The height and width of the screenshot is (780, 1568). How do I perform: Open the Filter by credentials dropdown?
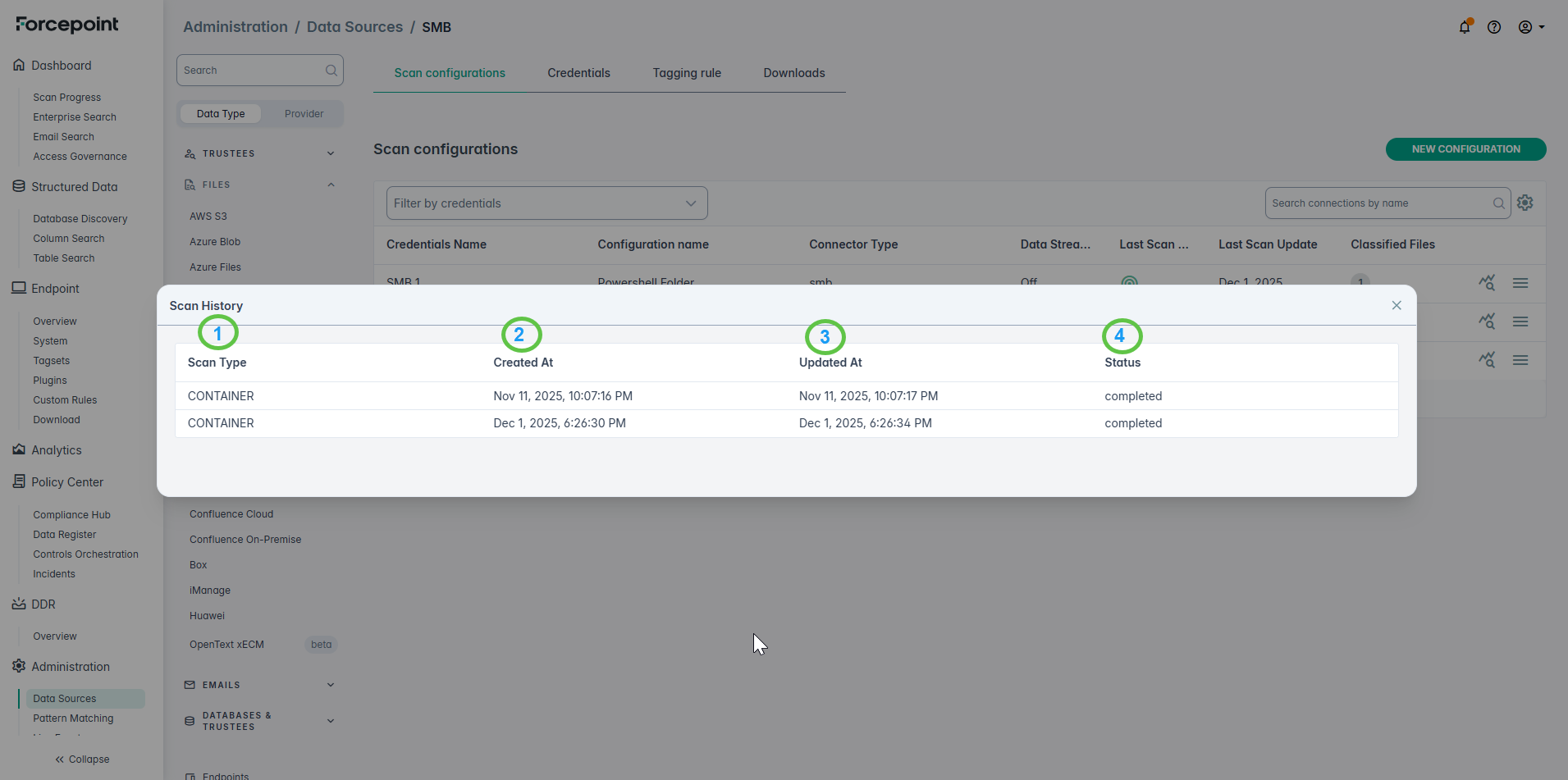[x=546, y=203]
